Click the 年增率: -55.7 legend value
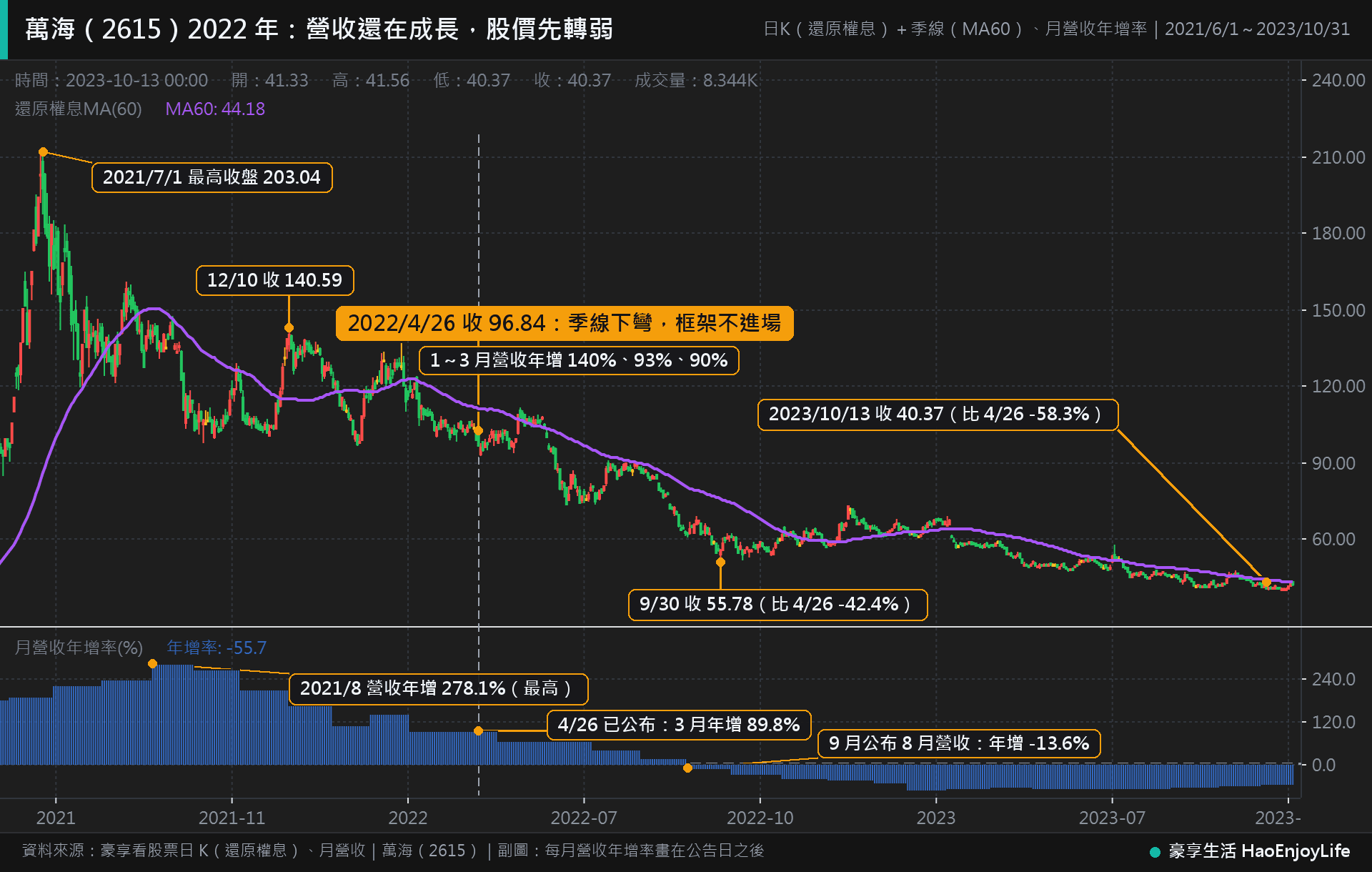1372x872 pixels. [x=217, y=648]
